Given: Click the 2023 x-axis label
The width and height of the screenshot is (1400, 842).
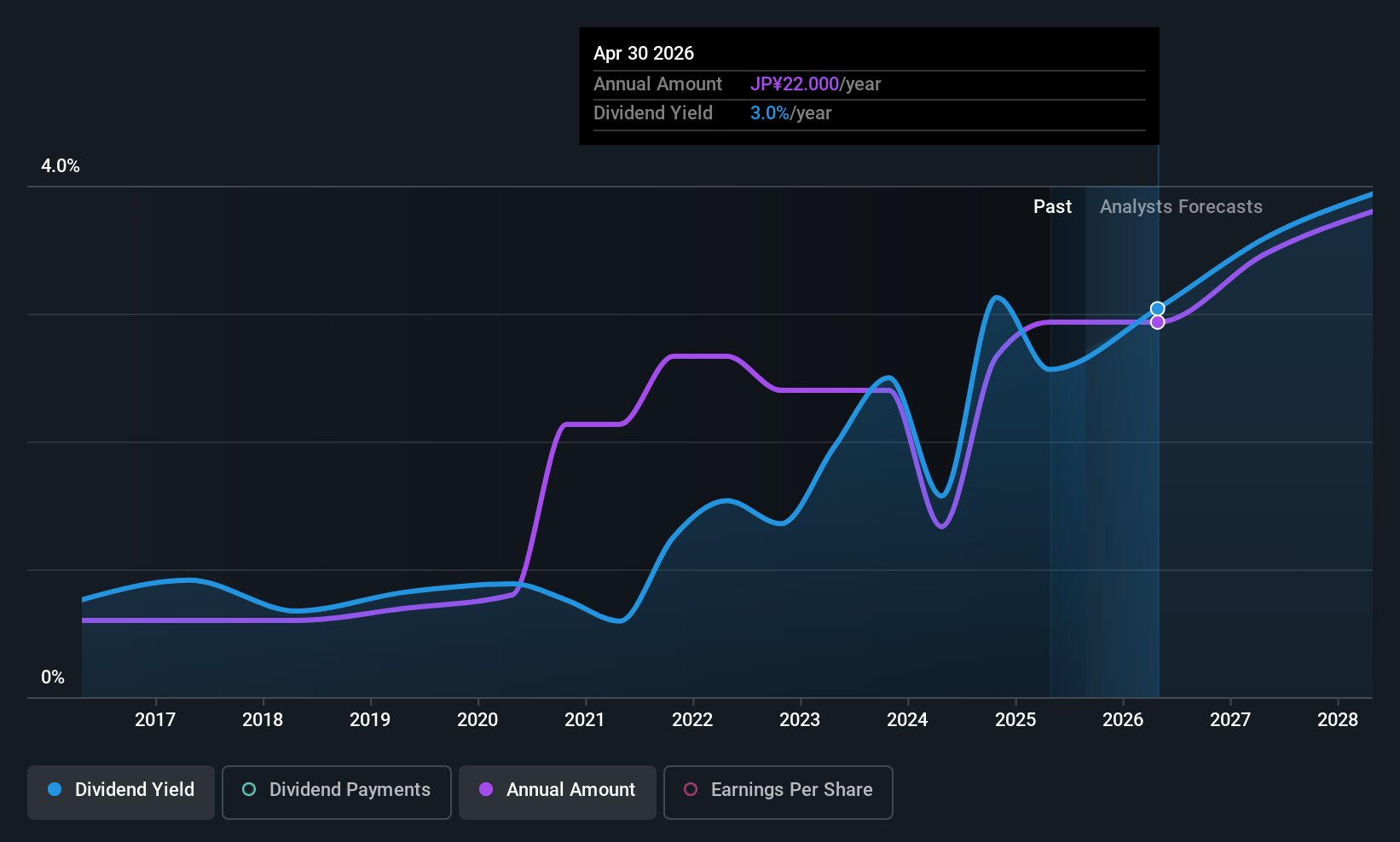Looking at the screenshot, I should [800, 719].
